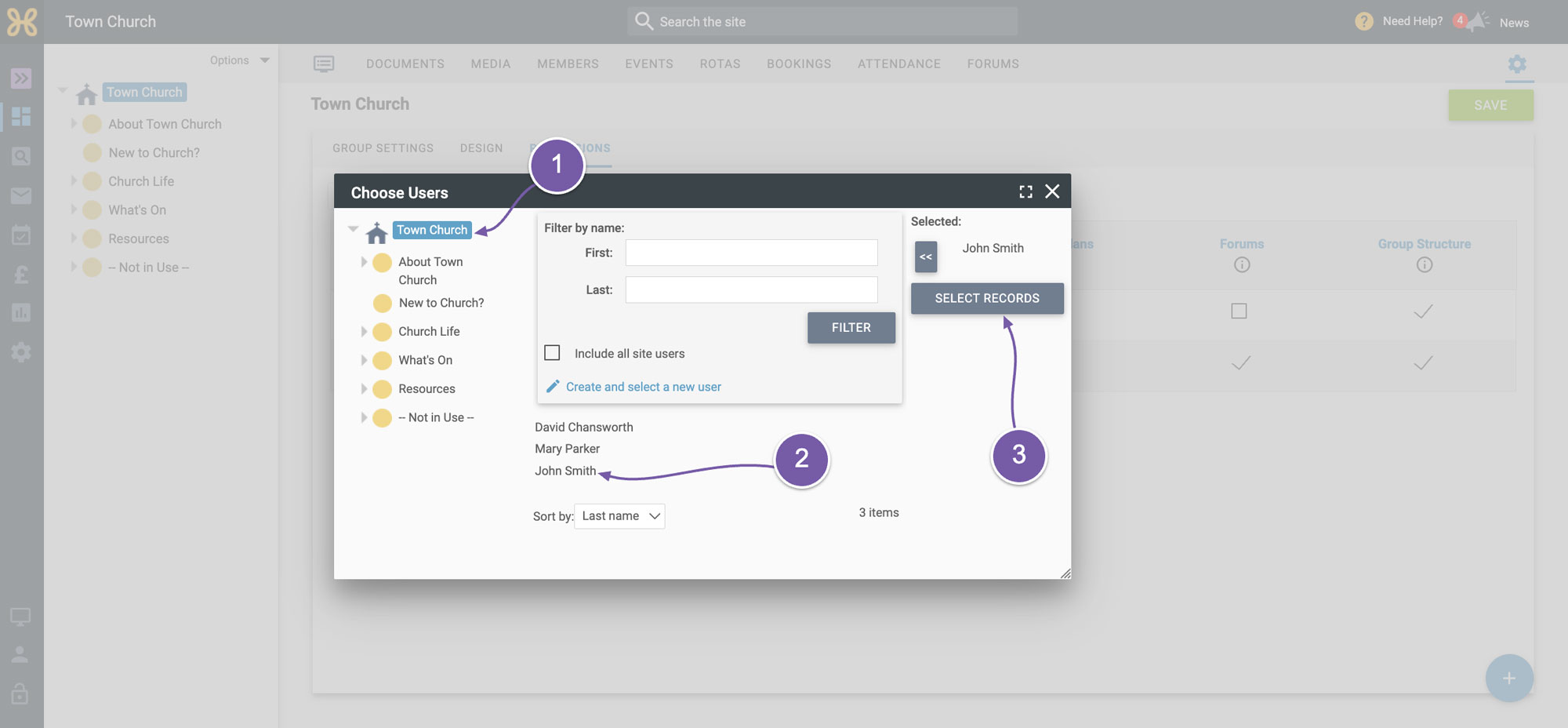Click the First name filter field

click(x=751, y=253)
